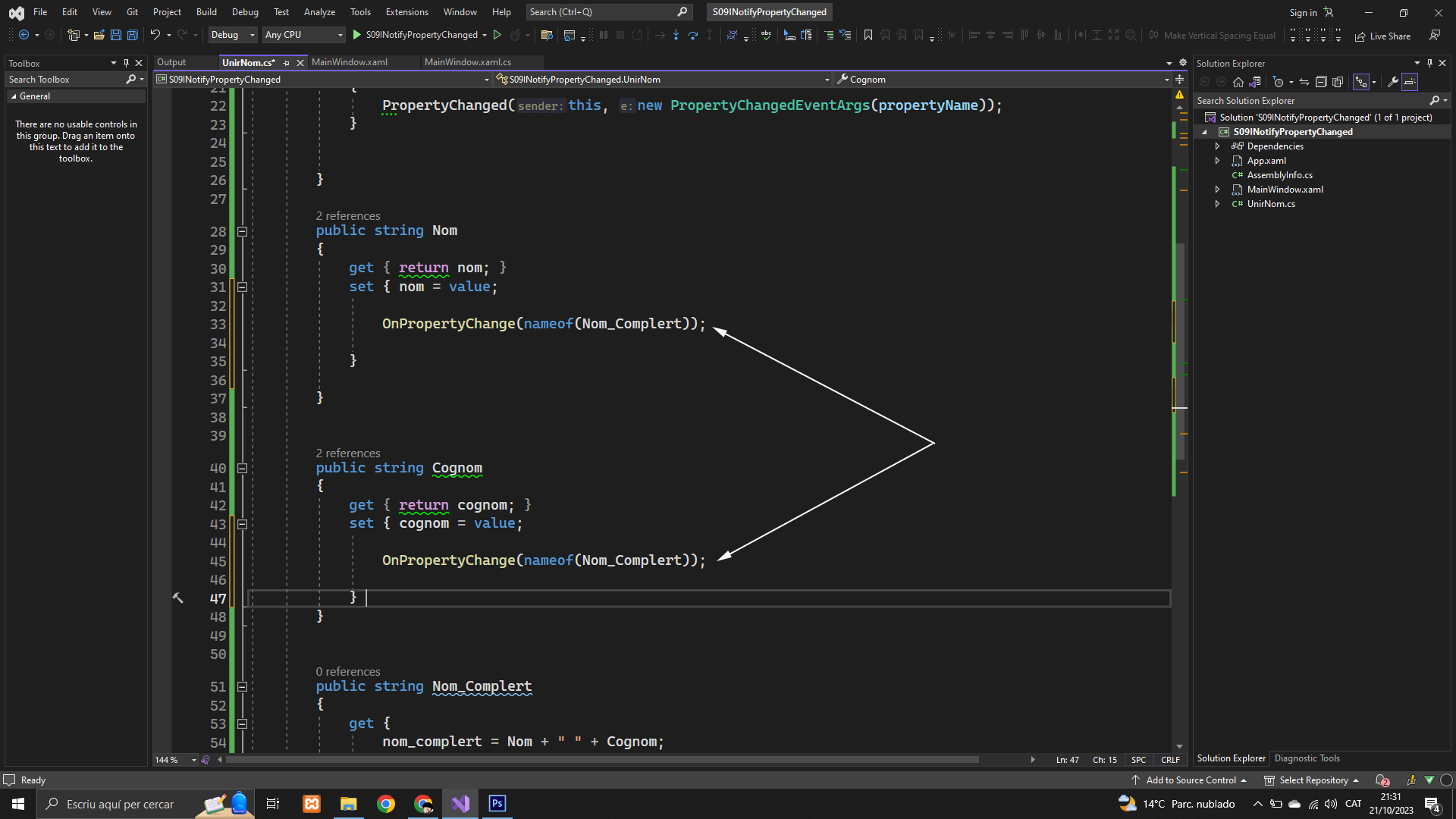Toggle Preview Selected Items button
Image resolution: width=1456 pixels, height=819 pixels.
tap(1410, 82)
